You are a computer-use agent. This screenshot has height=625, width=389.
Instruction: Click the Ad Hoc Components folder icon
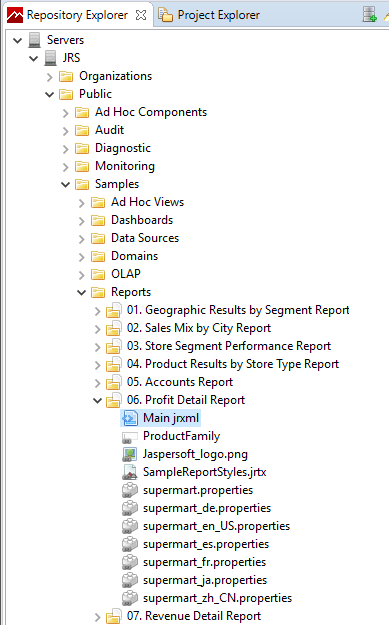coord(82,112)
